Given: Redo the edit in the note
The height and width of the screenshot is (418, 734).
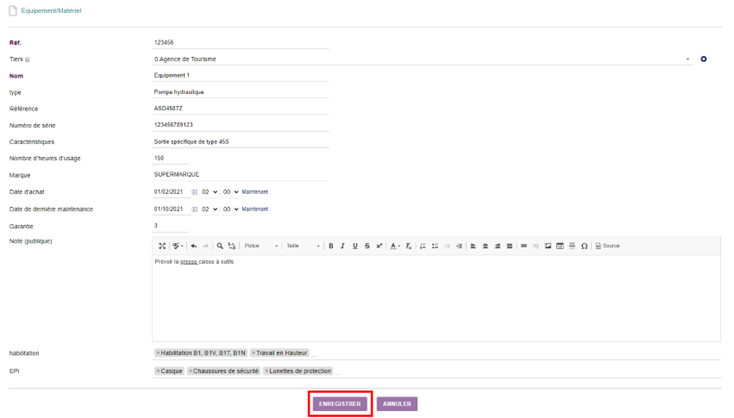Looking at the screenshot, I should (x=206, y=246).
